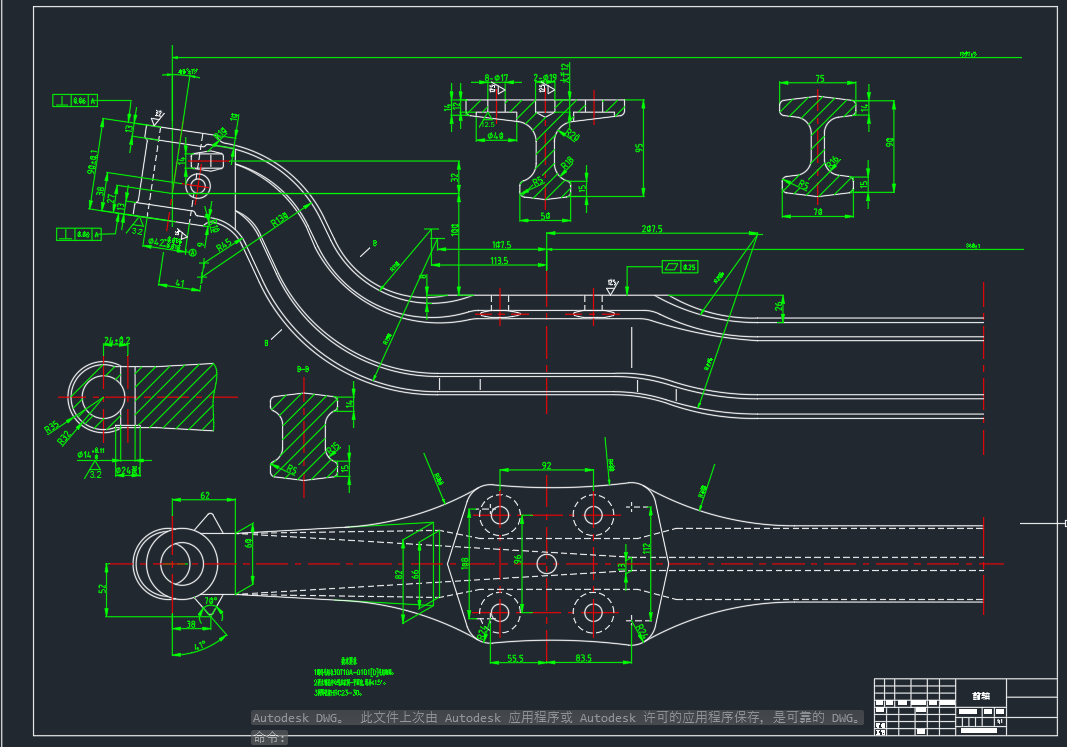This screenshot has width=1067, height=747.
Task: Click the command line prompt 命令:
Action: [x=269, y=737]
